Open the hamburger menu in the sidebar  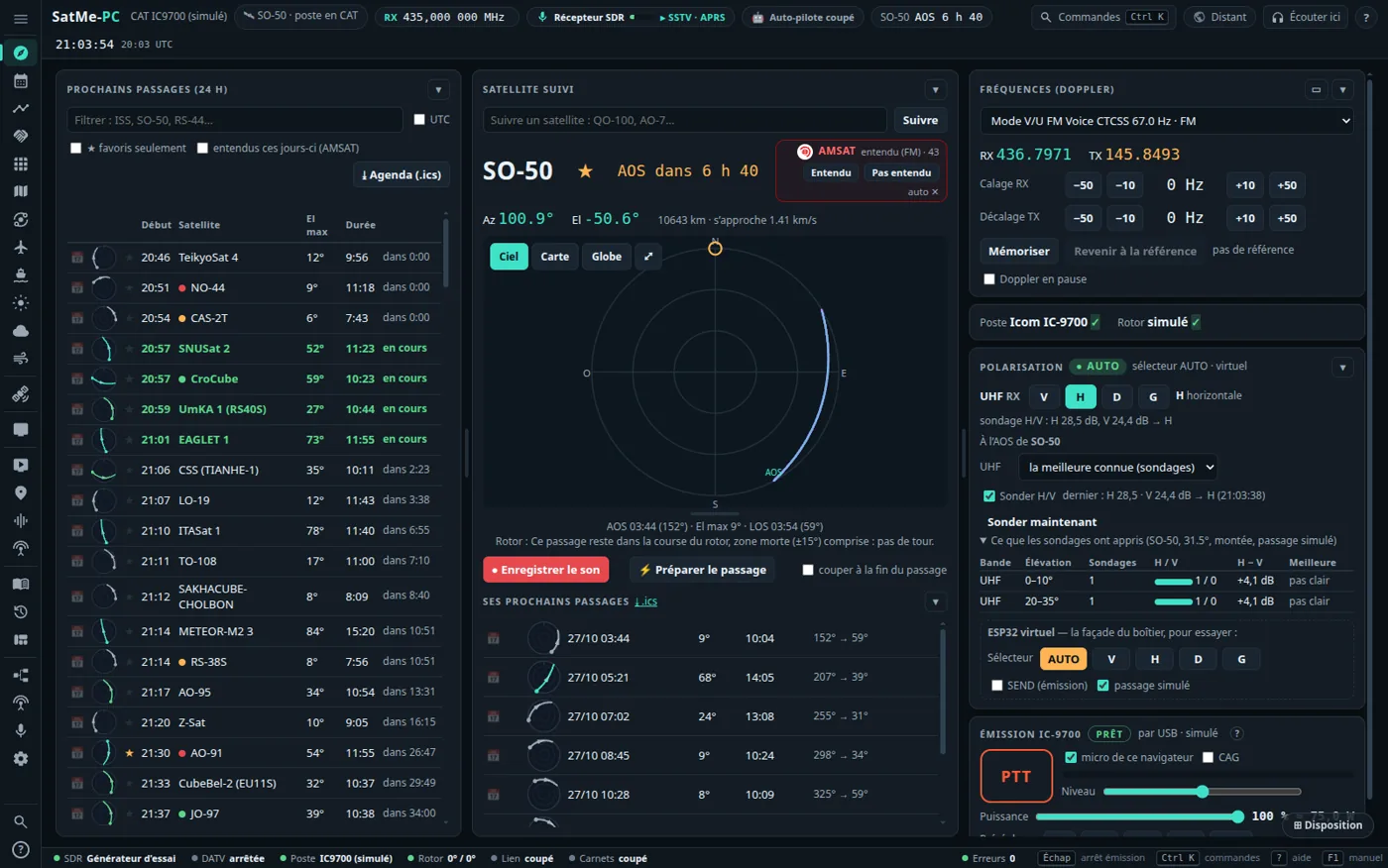[x=20, y=19]
